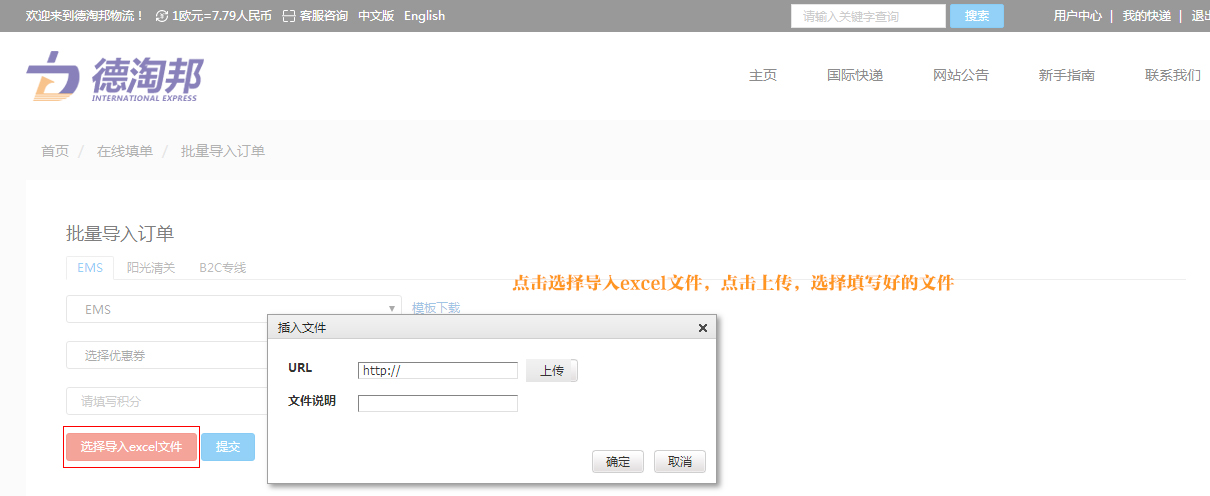Open 我的快递 link
The height and width of the screenshot is (496, 1210).
[1147, 16]
